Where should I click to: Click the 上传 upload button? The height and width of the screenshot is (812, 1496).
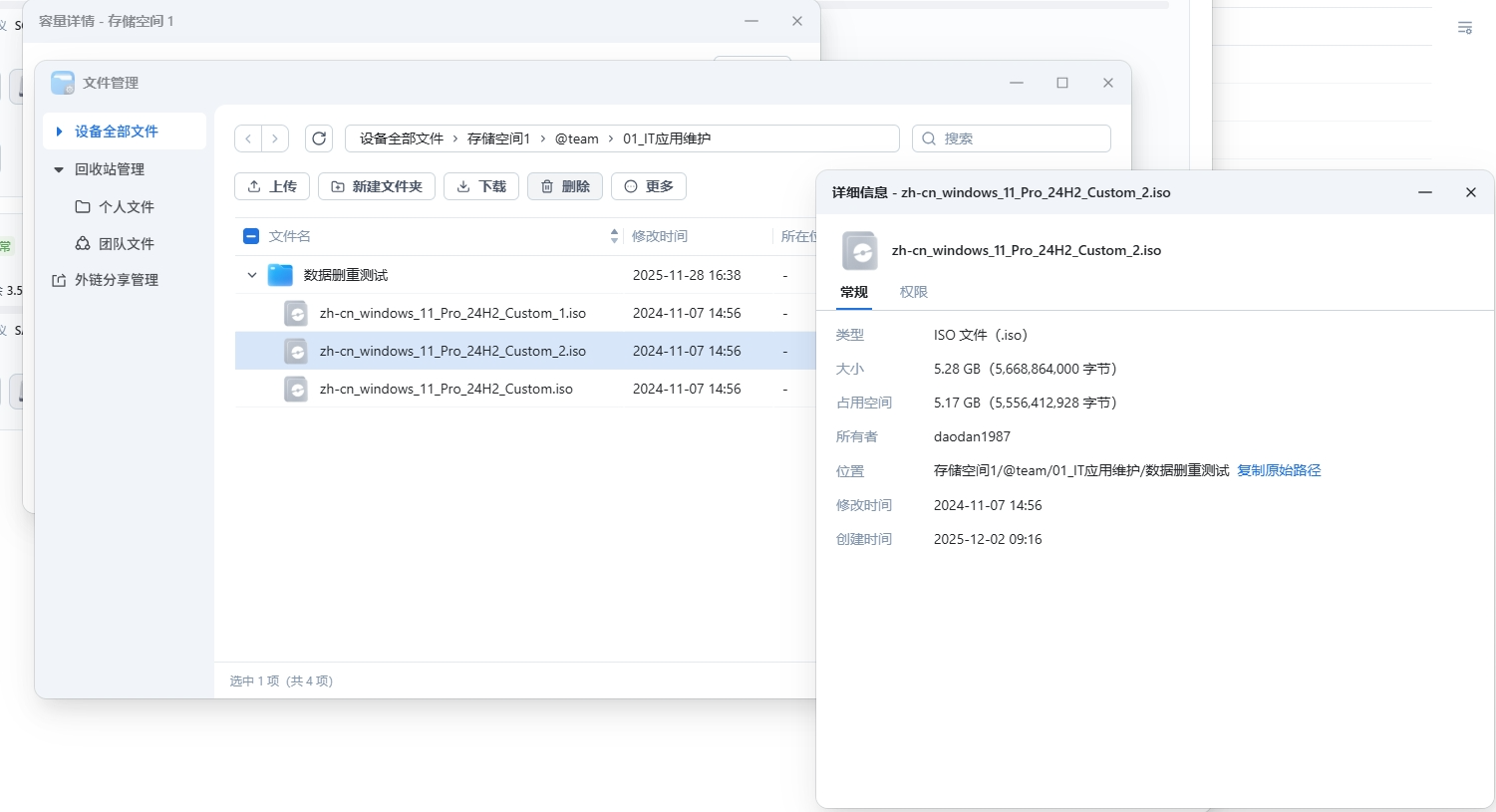[272, 186]
